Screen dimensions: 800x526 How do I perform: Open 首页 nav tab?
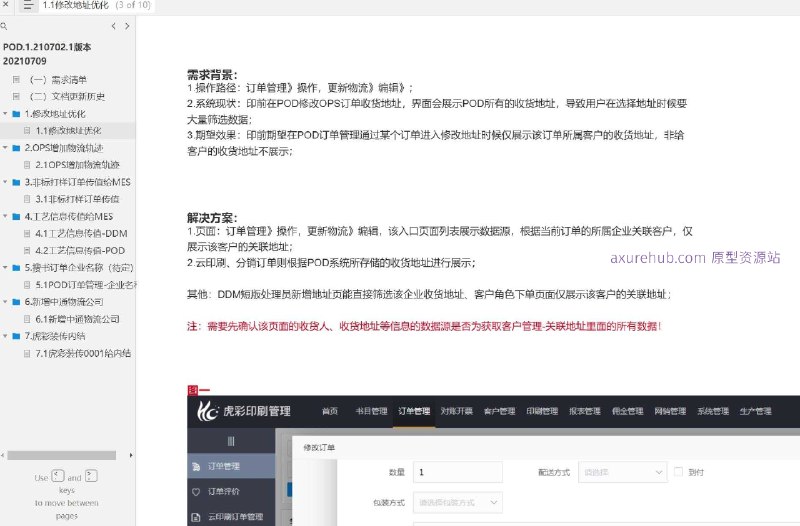pos(330,411)
